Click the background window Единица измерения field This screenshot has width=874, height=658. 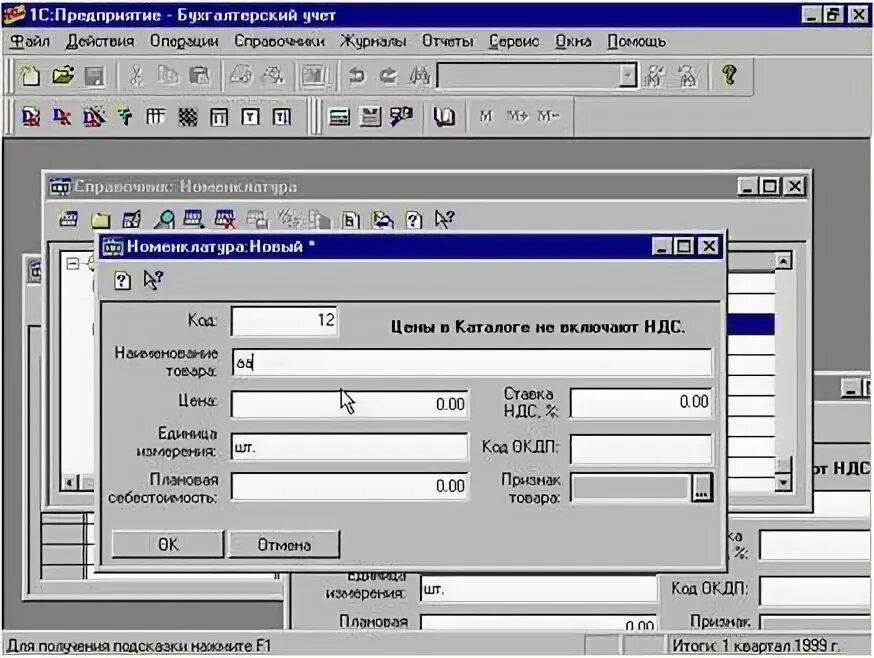click(538, 589)
